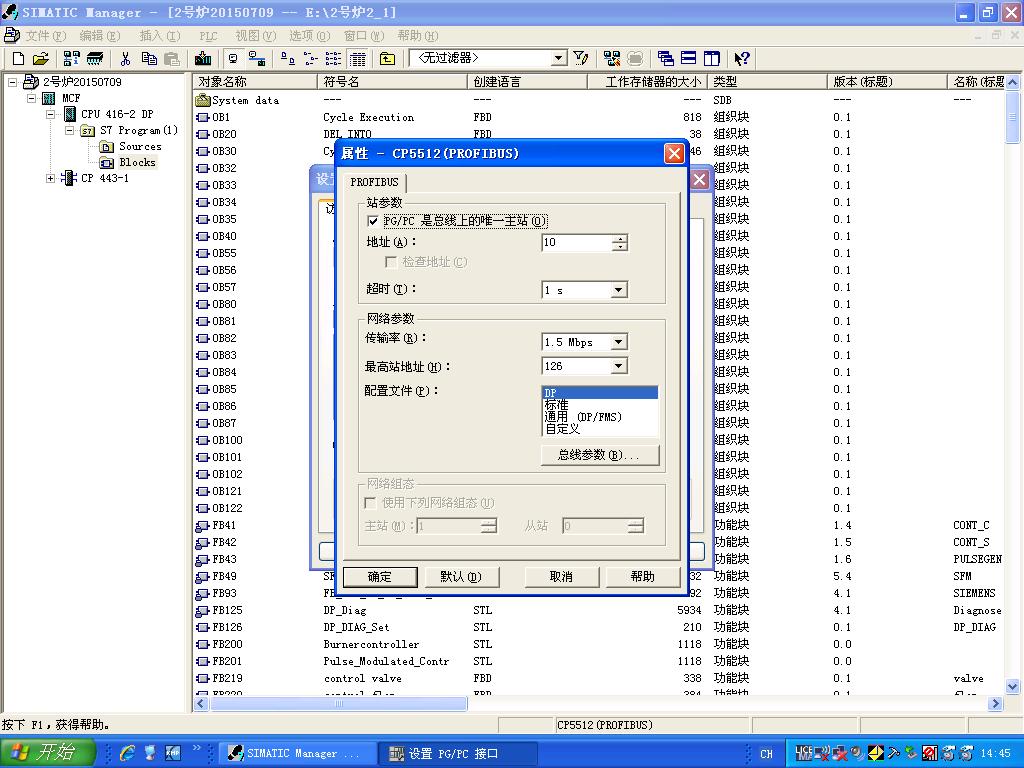Open the 文件(F) menu
The height and width of the screenshot is (768, 1024).
(x=46, y=36)
